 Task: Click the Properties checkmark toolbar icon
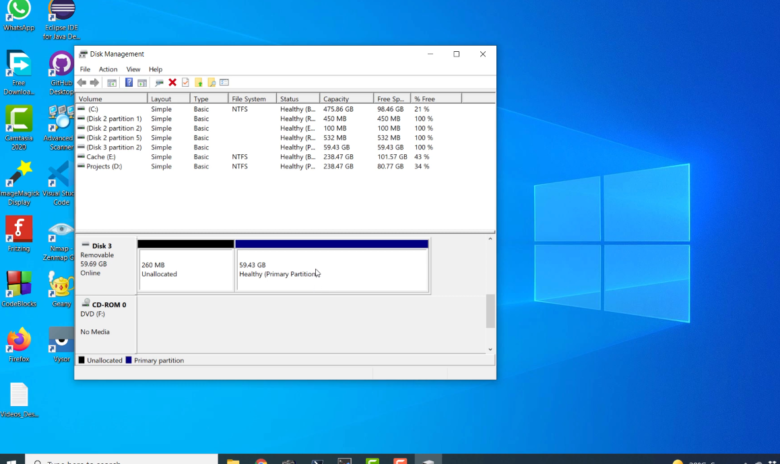click(186, 83)
